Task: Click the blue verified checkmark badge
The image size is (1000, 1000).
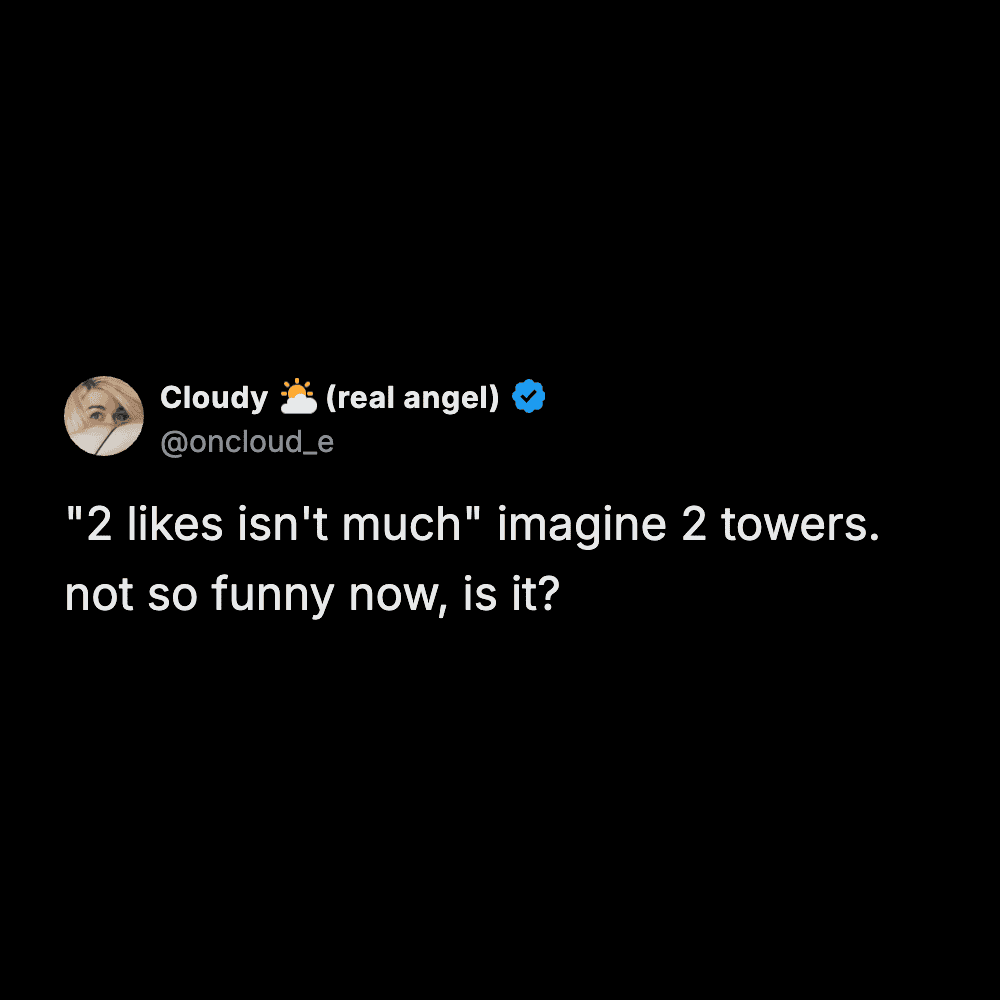Action: click(x=529, y=397)
